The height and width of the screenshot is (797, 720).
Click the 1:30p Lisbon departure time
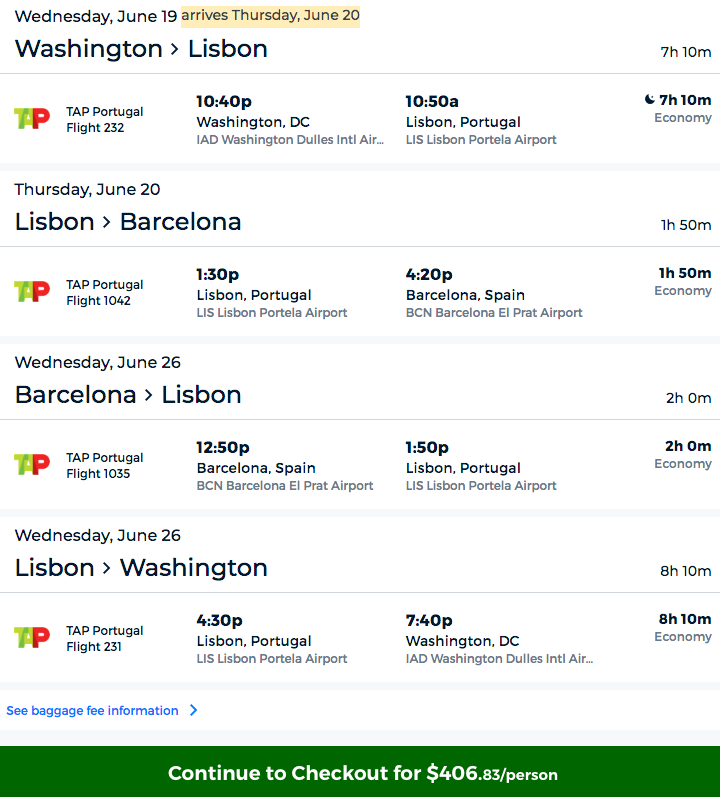pos(217,274)
